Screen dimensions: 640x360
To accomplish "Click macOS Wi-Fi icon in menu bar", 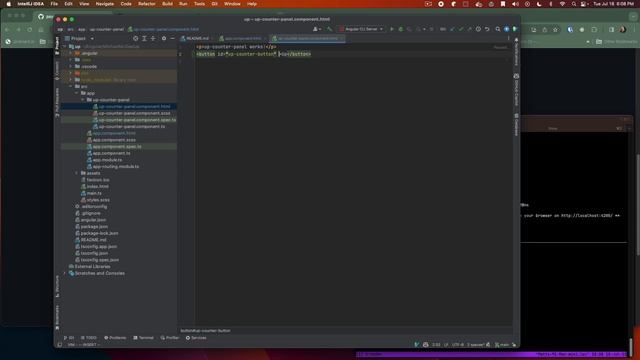I will tap(562, 4).
